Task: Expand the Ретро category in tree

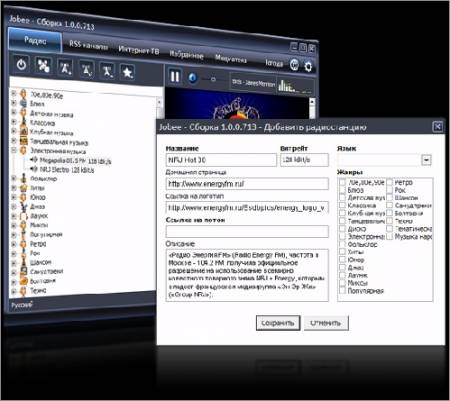Action: click(14, 244)
